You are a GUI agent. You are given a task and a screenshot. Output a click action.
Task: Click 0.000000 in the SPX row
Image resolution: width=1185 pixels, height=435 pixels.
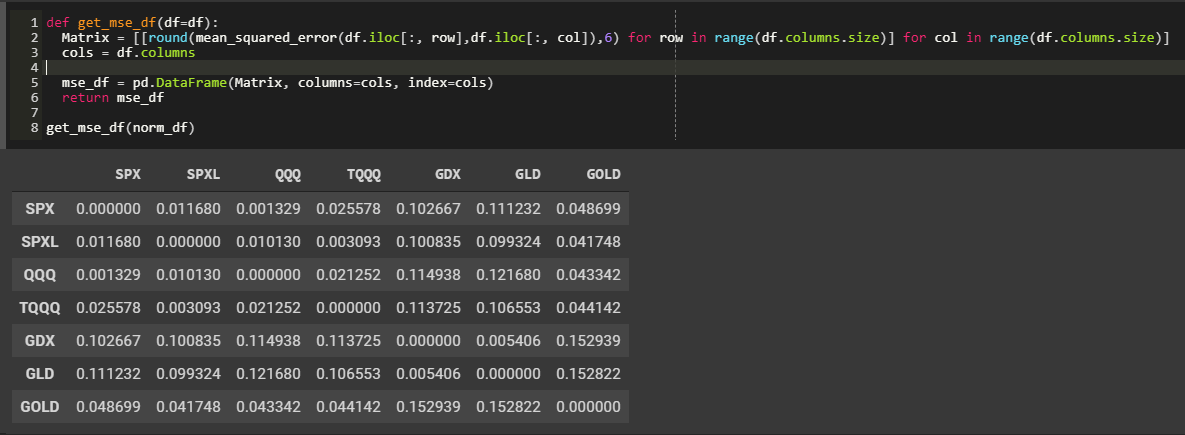coord(108,208)
